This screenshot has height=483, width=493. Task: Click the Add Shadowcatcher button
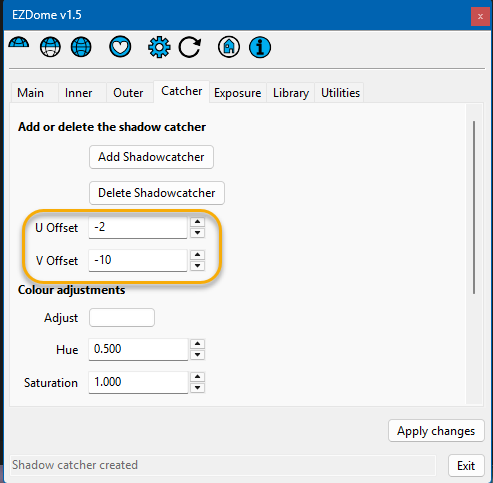click(x=151, y=157)
